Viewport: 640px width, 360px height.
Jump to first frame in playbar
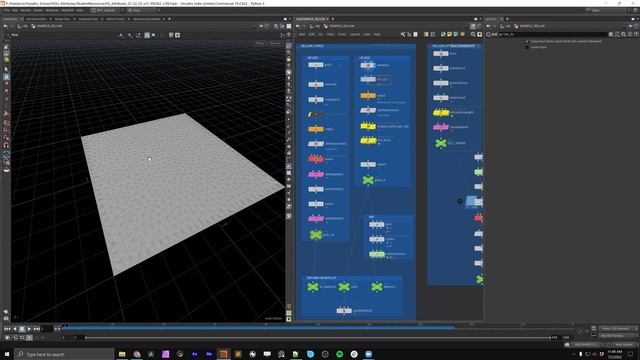7,329
